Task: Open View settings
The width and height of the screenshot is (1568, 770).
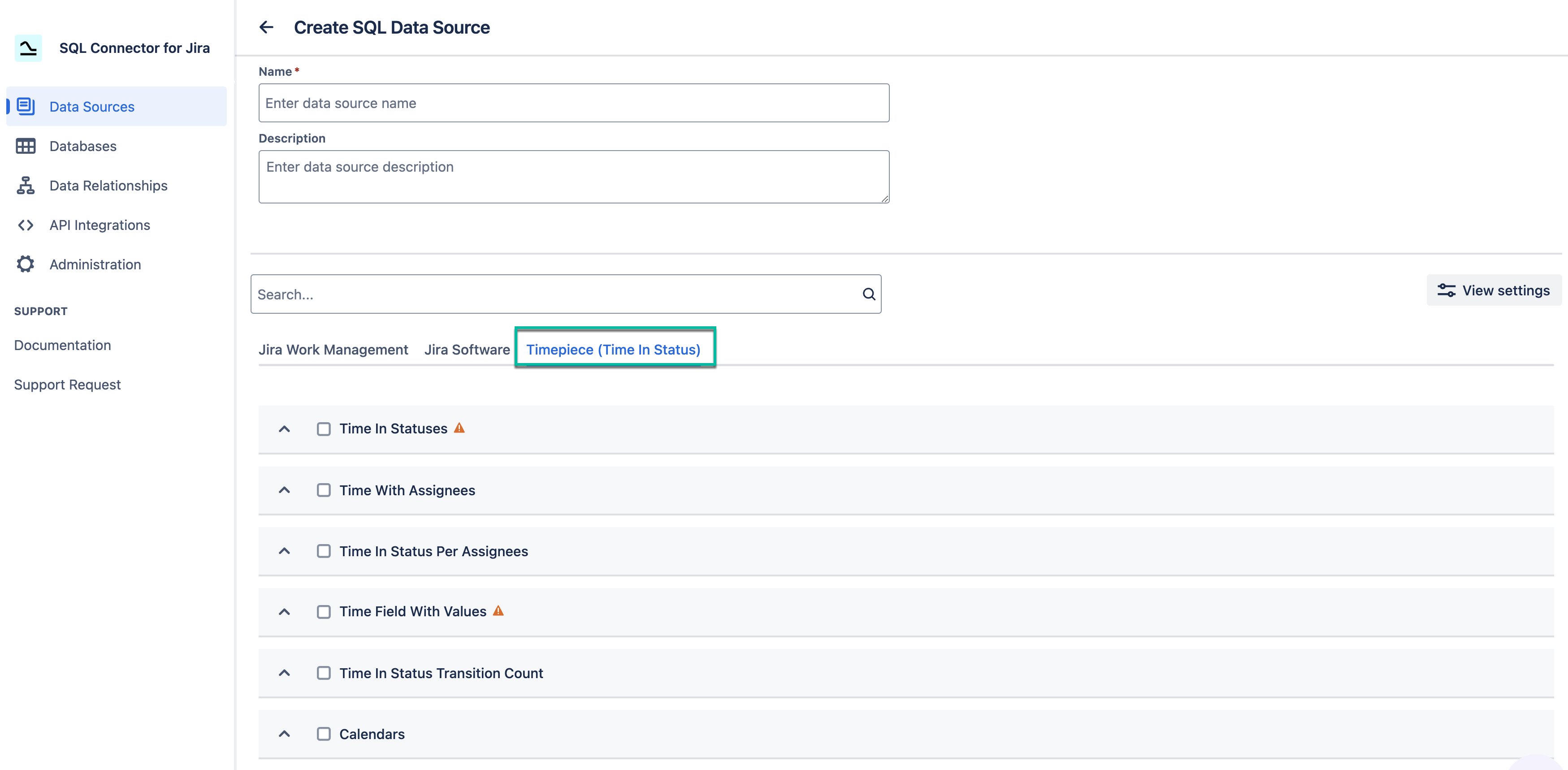Action: point(1494,290)
